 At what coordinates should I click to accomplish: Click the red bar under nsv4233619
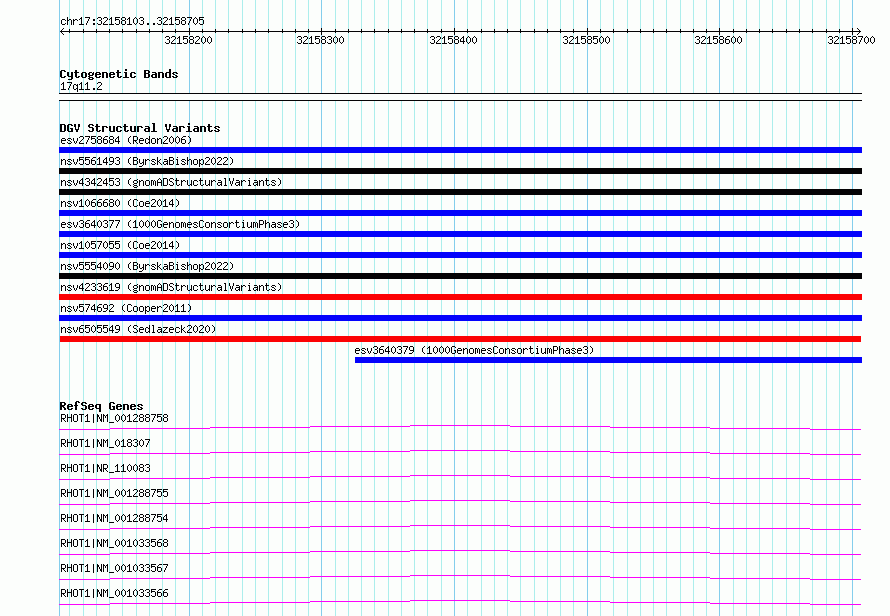460,297
